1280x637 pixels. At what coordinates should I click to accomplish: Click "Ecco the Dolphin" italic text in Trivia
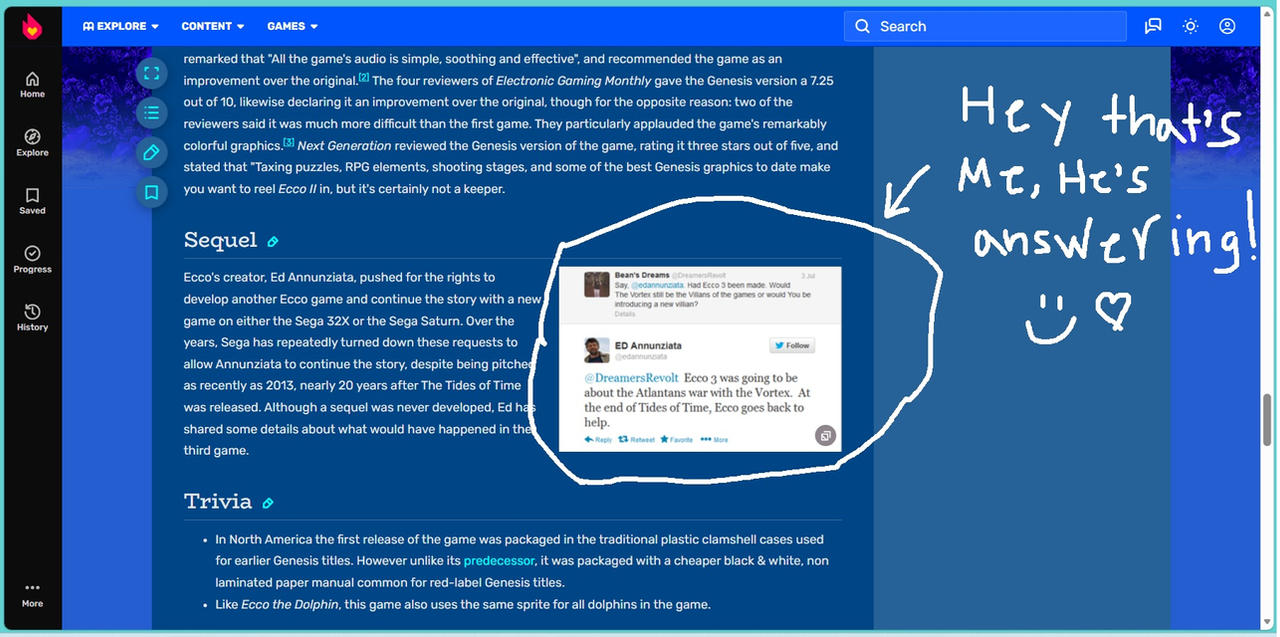[x=292, y=605]
